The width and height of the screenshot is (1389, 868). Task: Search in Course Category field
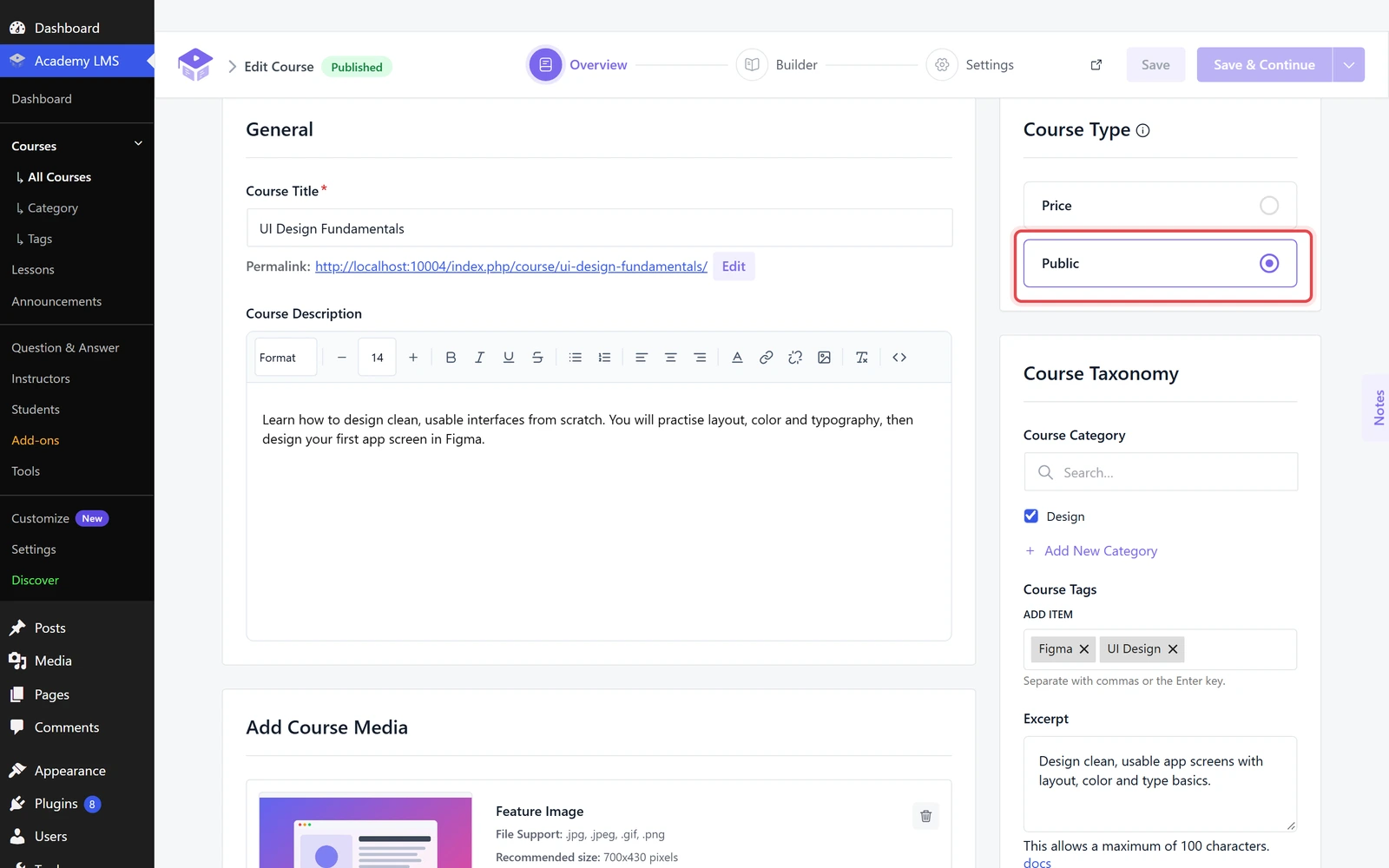1161,472
